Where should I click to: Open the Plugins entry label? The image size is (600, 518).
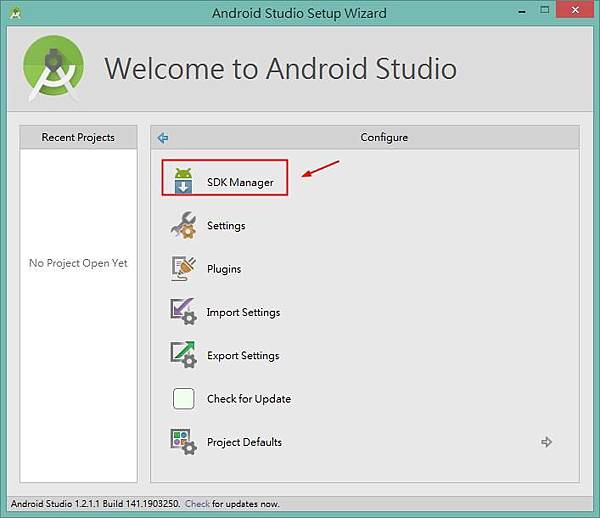point(224,269)
